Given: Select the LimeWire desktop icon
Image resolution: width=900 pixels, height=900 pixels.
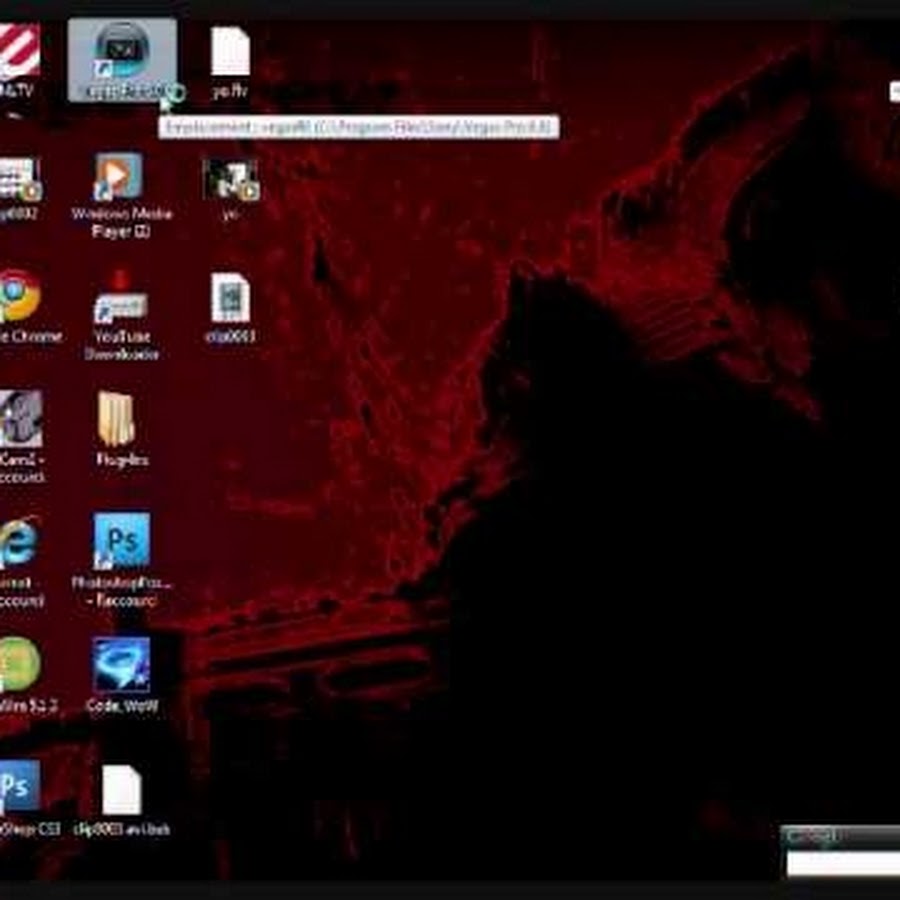Looking at the screenshot, I should point(20,664).
